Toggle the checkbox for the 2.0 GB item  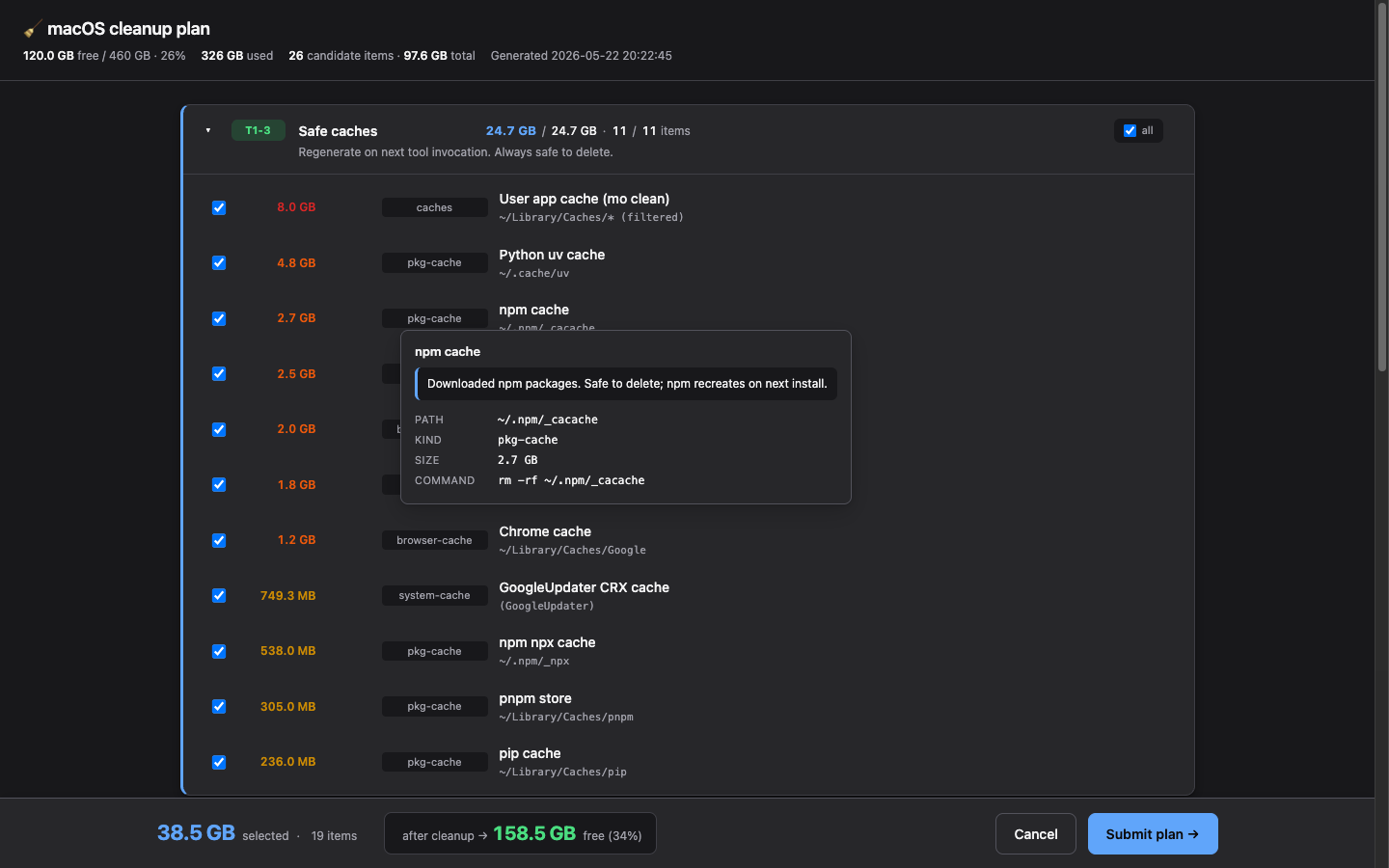tap(219, 429)
